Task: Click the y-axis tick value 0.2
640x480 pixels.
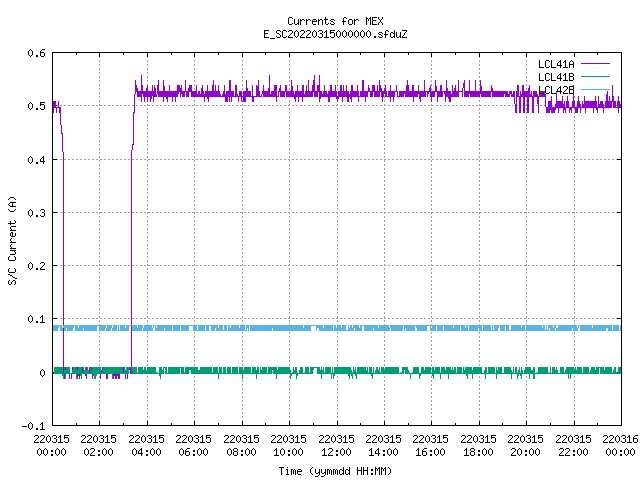Action: 36,266
